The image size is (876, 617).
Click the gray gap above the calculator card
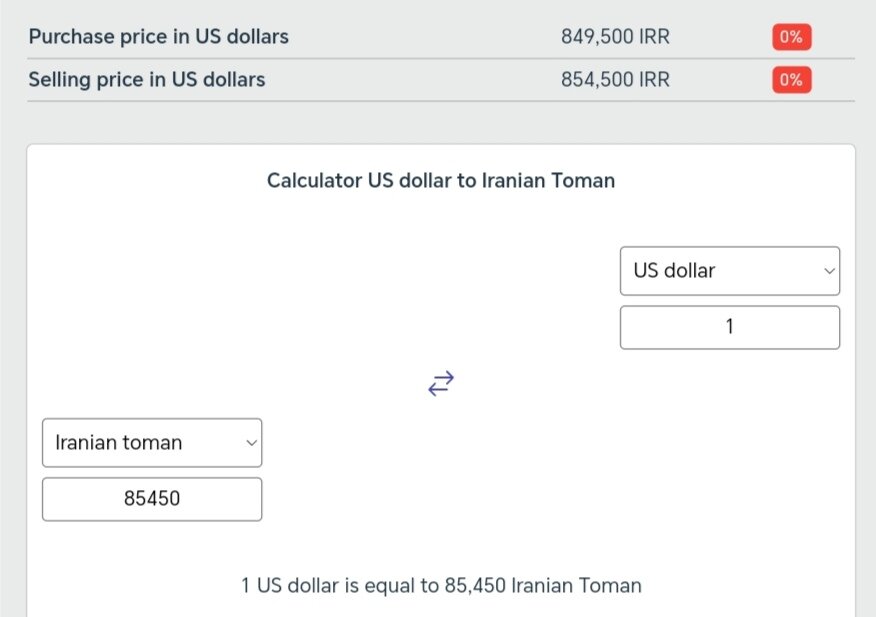[x=441, y=123]
